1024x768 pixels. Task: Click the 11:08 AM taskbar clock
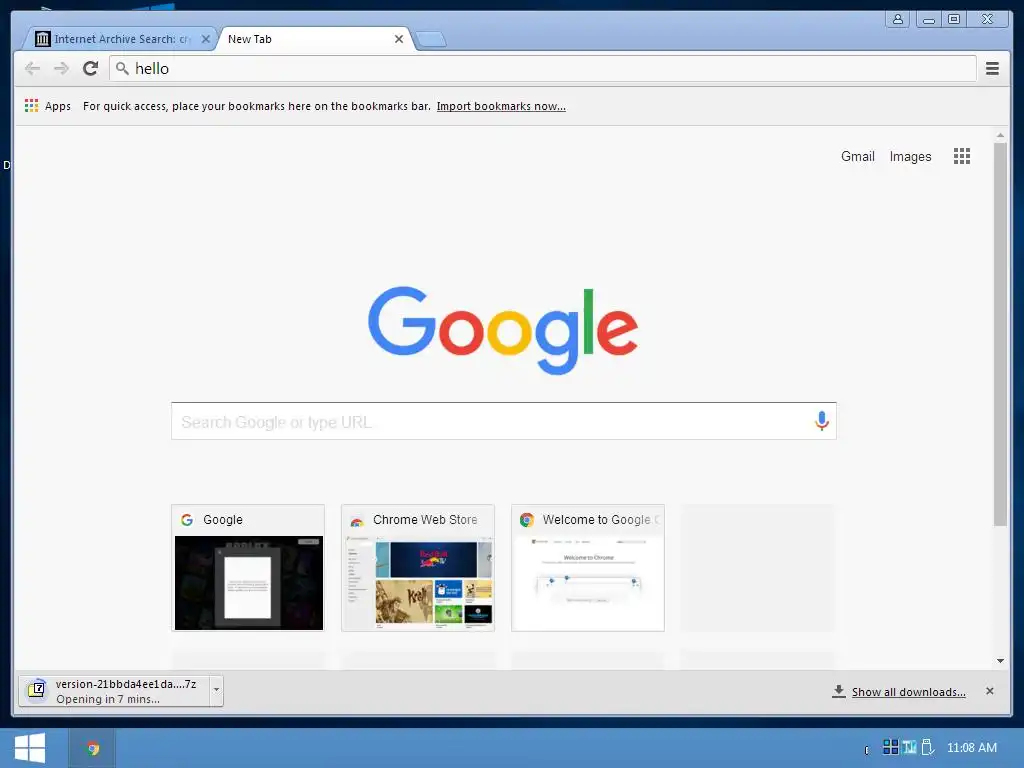972,748
